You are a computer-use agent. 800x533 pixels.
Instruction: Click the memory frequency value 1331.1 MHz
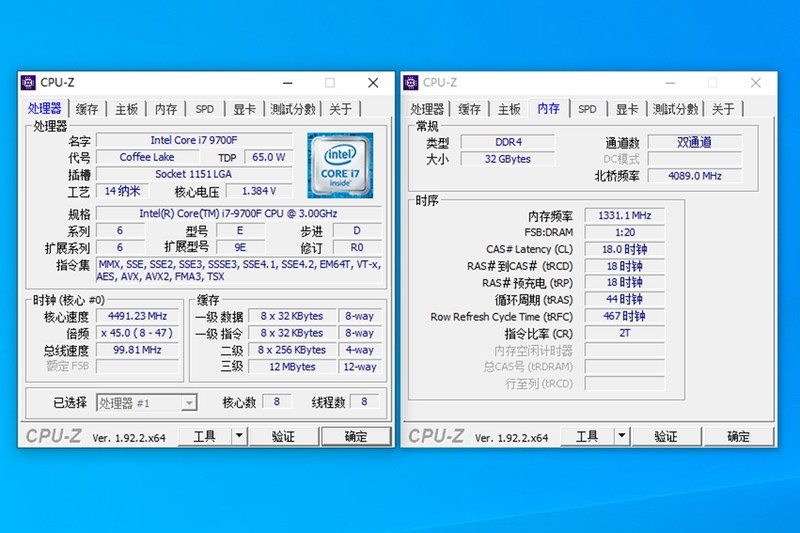(624, 215)
